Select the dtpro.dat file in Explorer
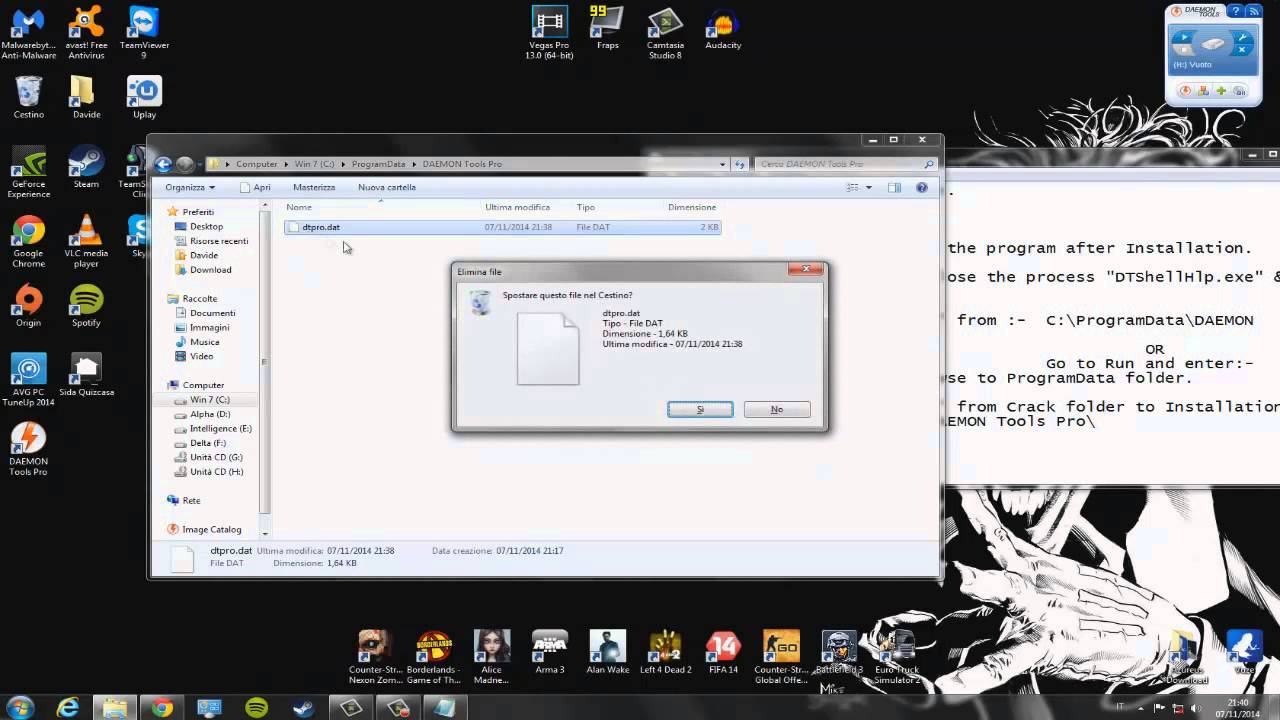Screen dimensions: 1280x720 coord(502,227)
